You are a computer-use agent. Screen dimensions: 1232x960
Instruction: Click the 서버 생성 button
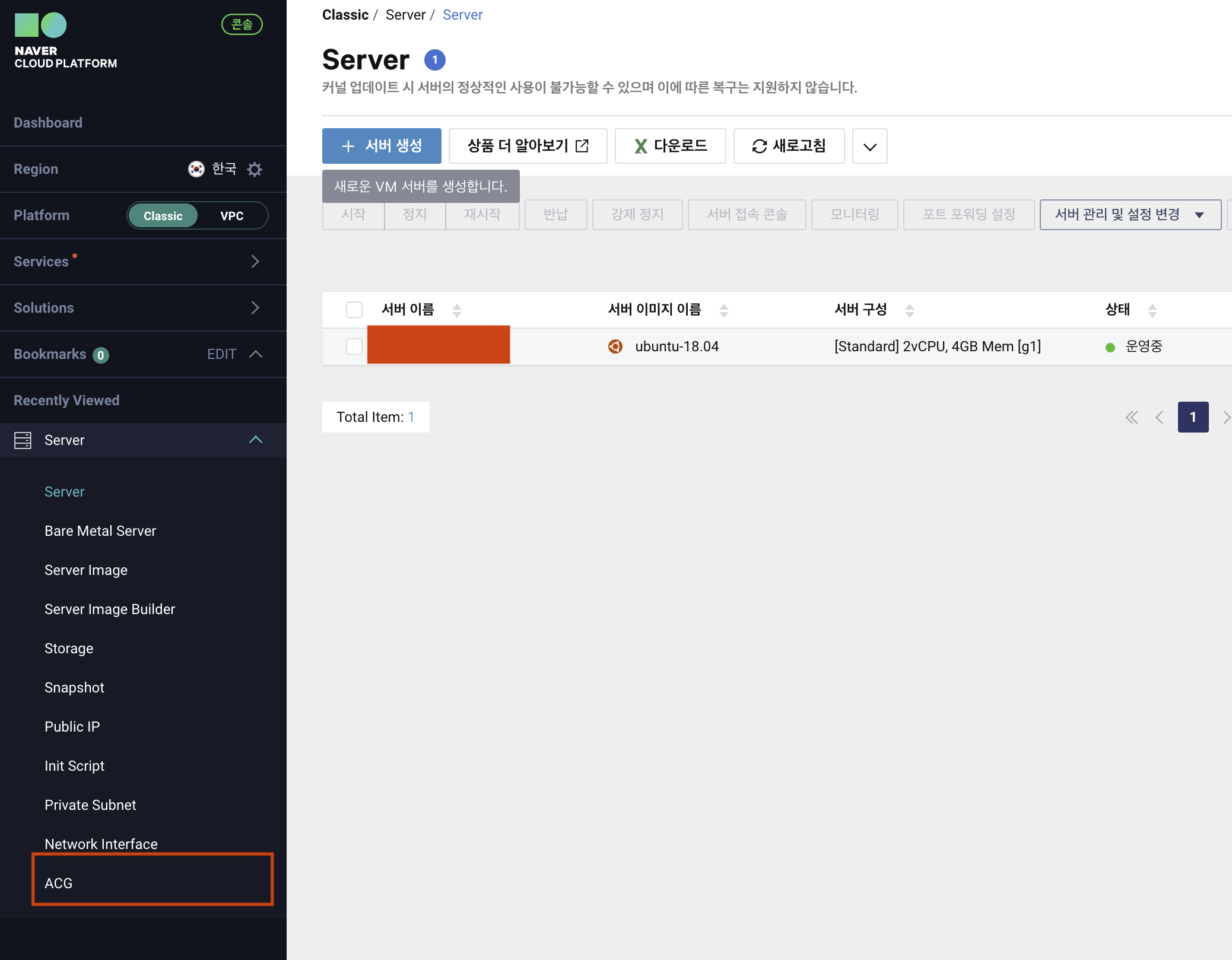382,146
